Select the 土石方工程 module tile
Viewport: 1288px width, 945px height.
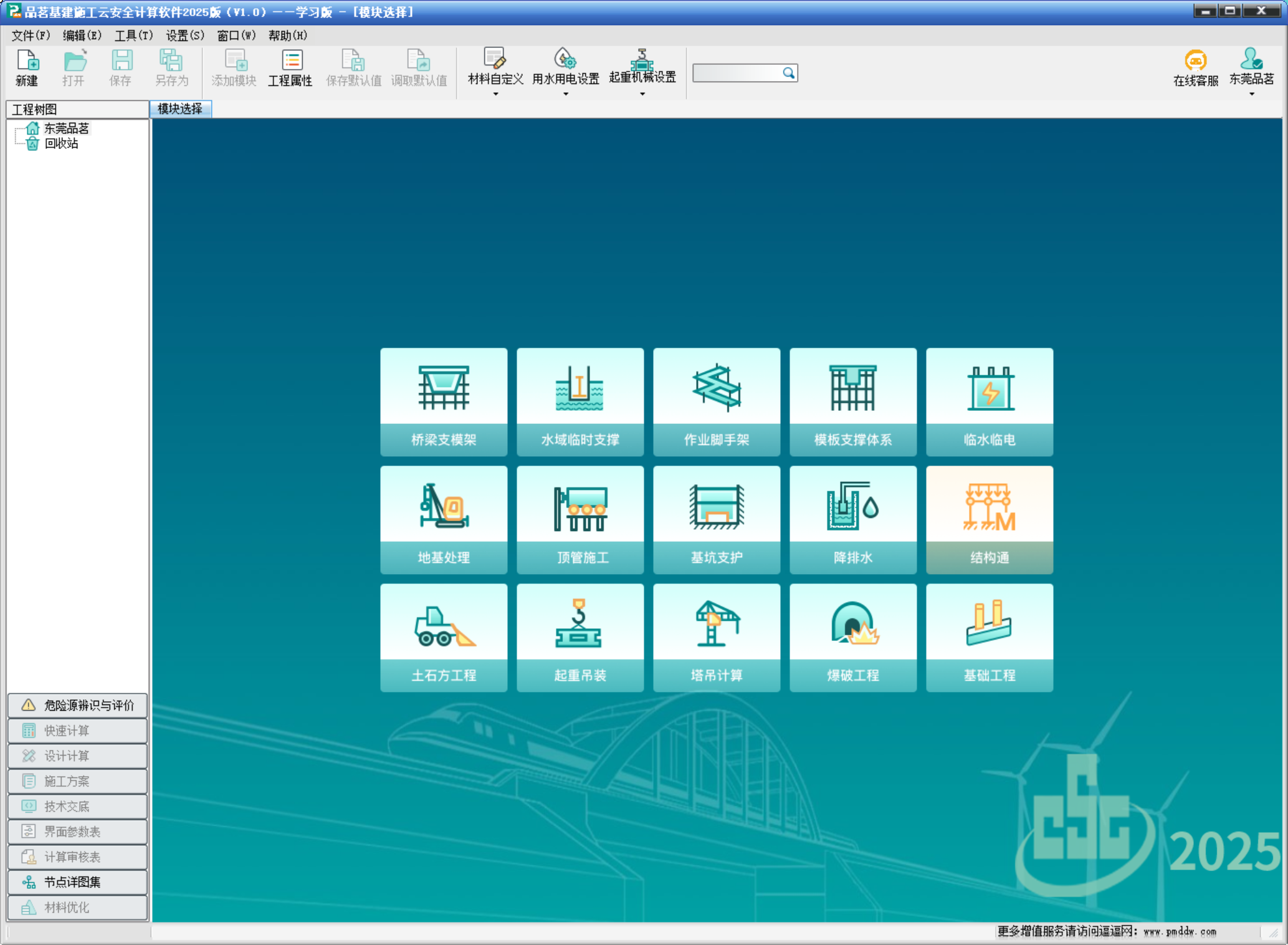[x=444, y=637]
